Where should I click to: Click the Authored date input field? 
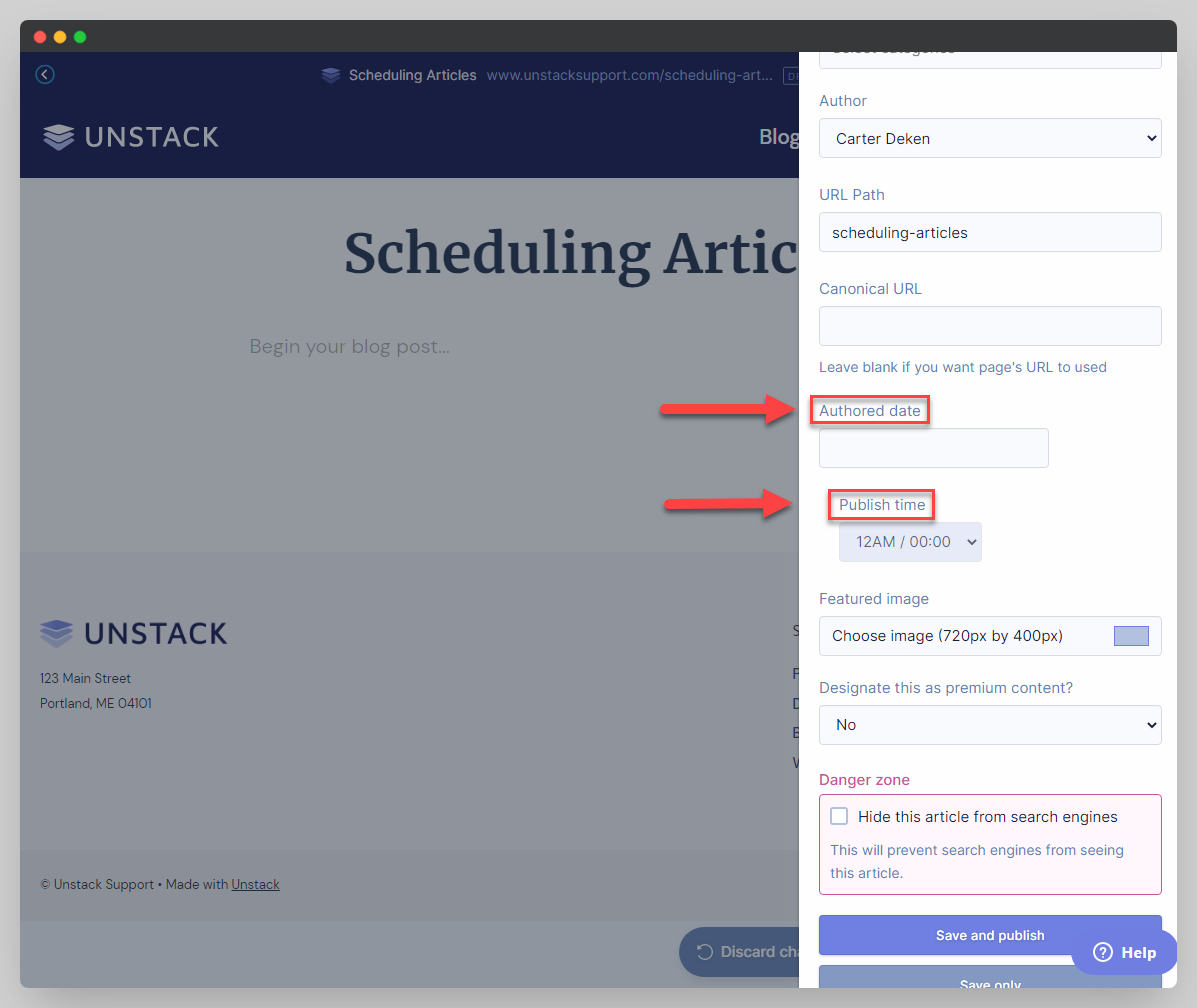pos(932,448)
